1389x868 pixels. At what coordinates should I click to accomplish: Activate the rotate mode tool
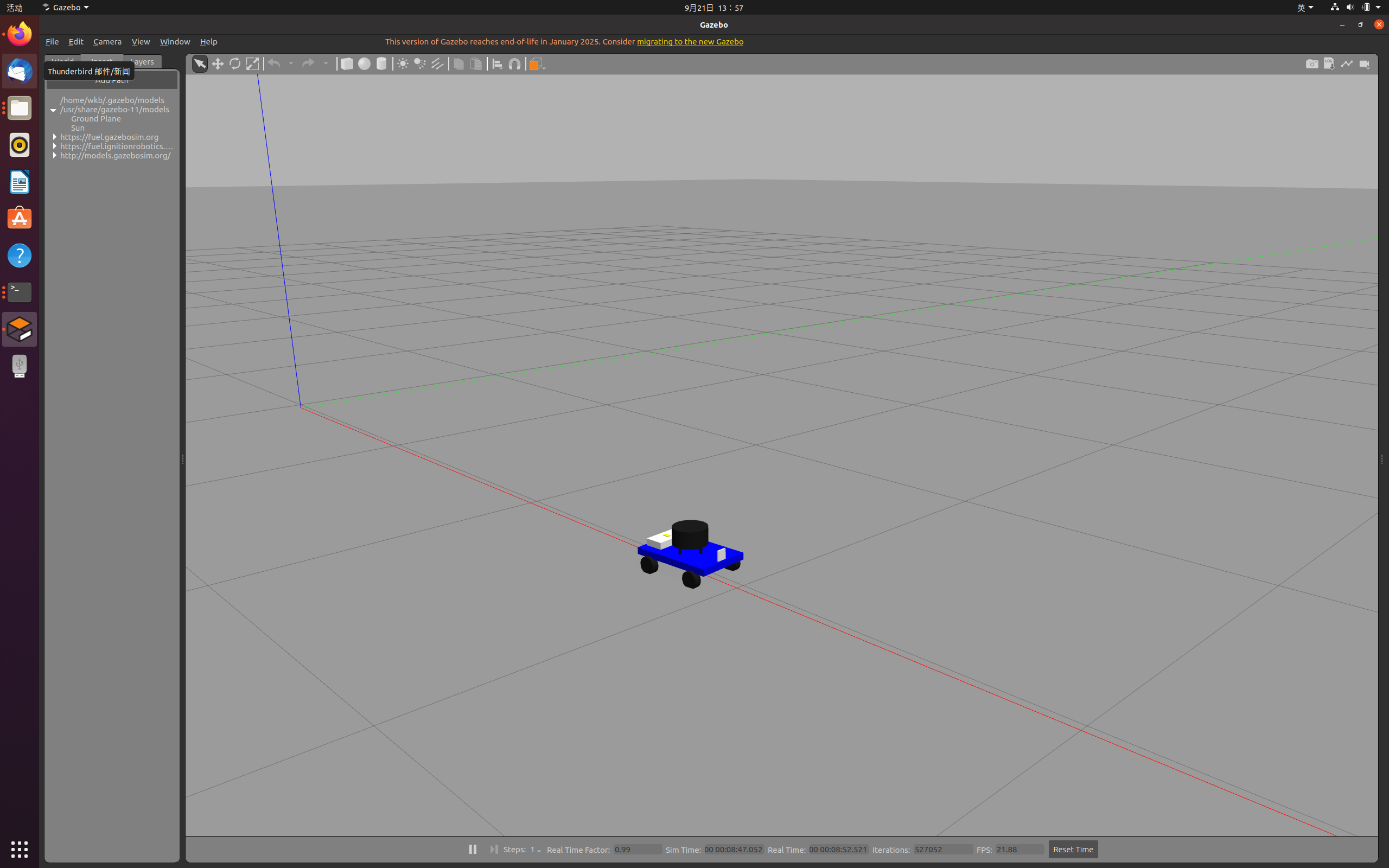tap(235, 63)
